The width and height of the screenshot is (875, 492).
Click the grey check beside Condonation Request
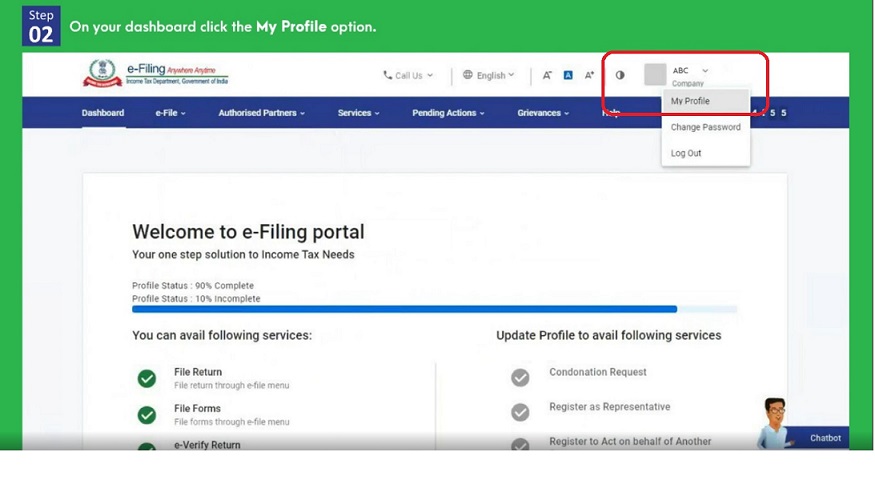click(x=520, y=377)
